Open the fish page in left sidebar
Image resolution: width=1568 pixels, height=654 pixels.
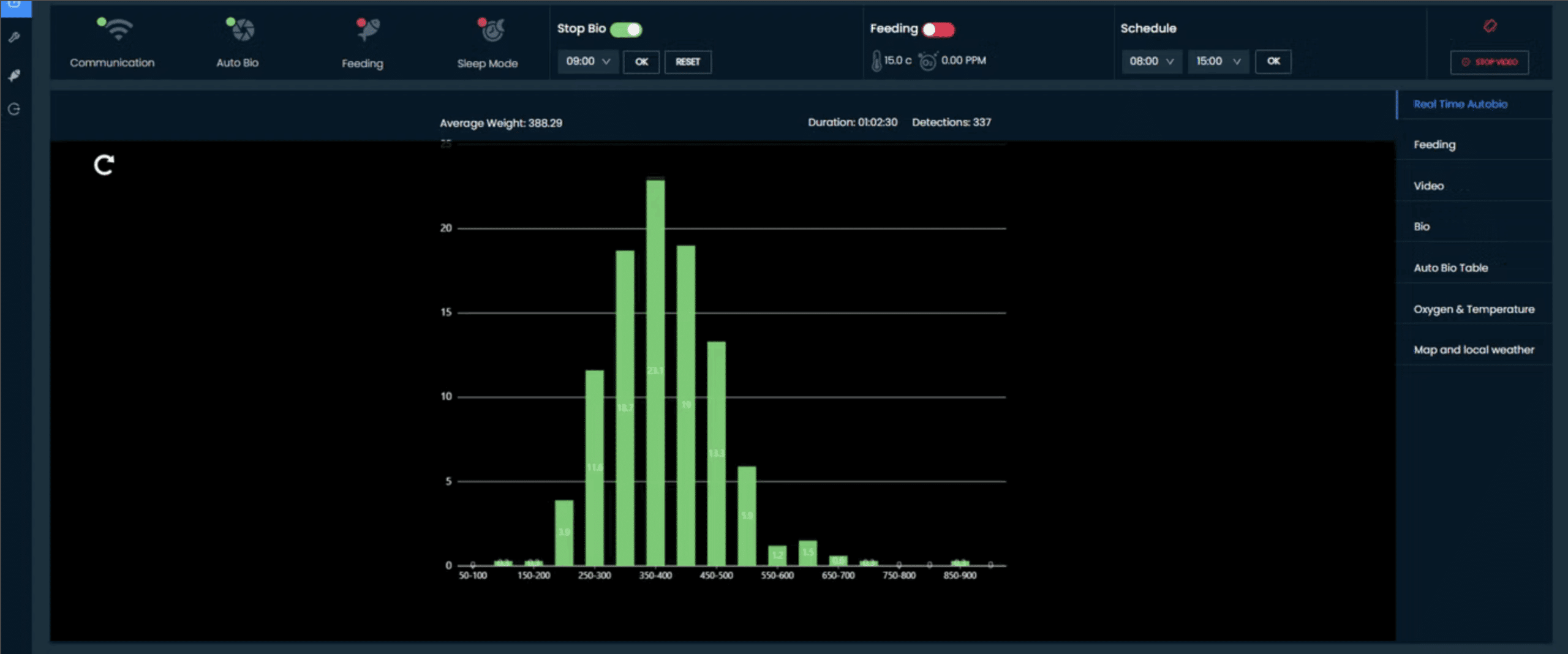[x=15, y=75]
